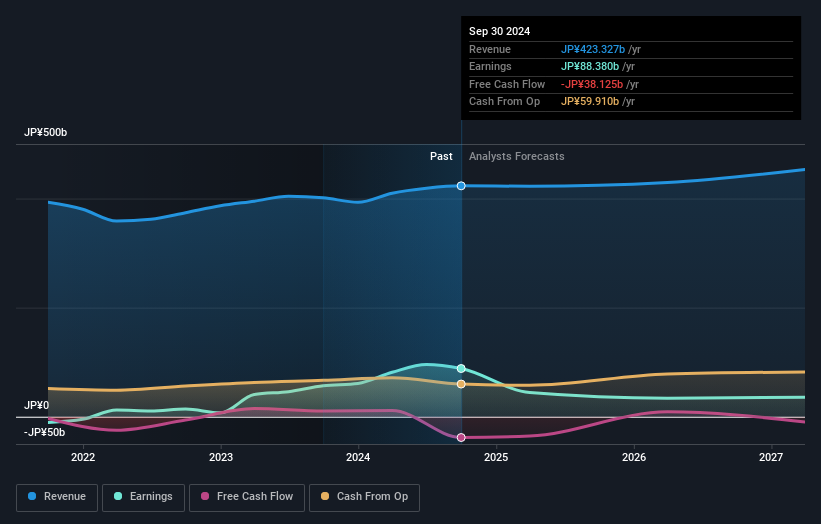Click the Earnings row label in tooltip
This screenshot has width=821, height=524.
point(490,66)
